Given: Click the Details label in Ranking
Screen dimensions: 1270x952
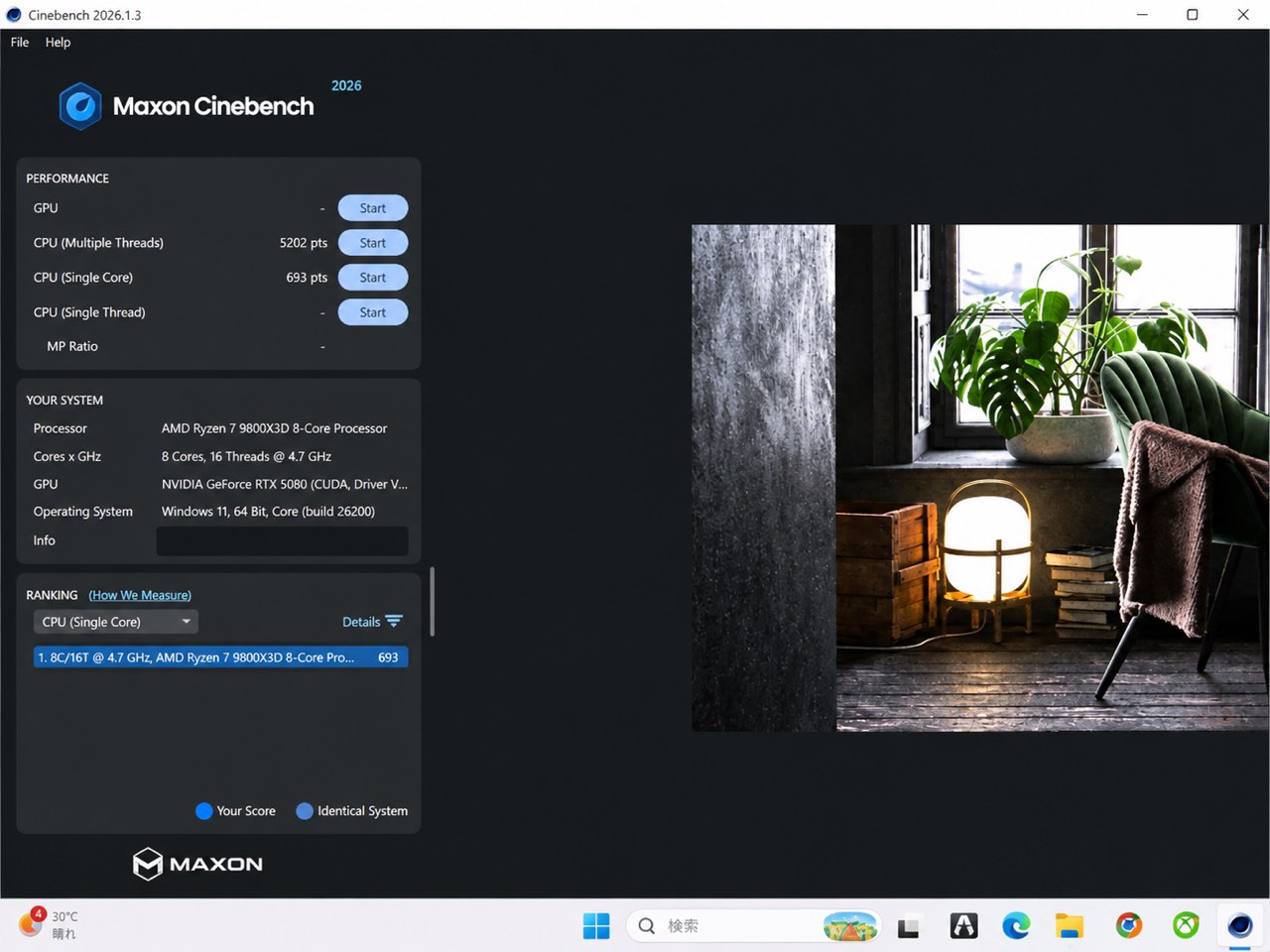Looking at the screenshot, I should click(x=361, y=622).
